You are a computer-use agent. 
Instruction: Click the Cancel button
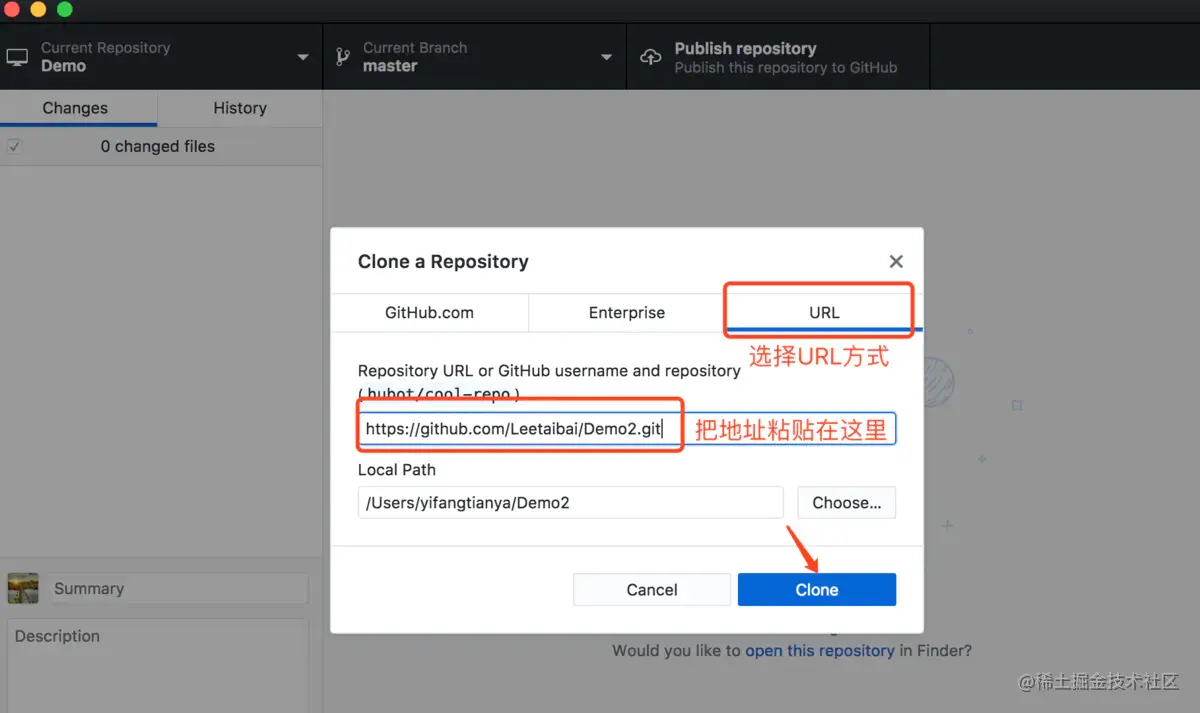point(652,589)
